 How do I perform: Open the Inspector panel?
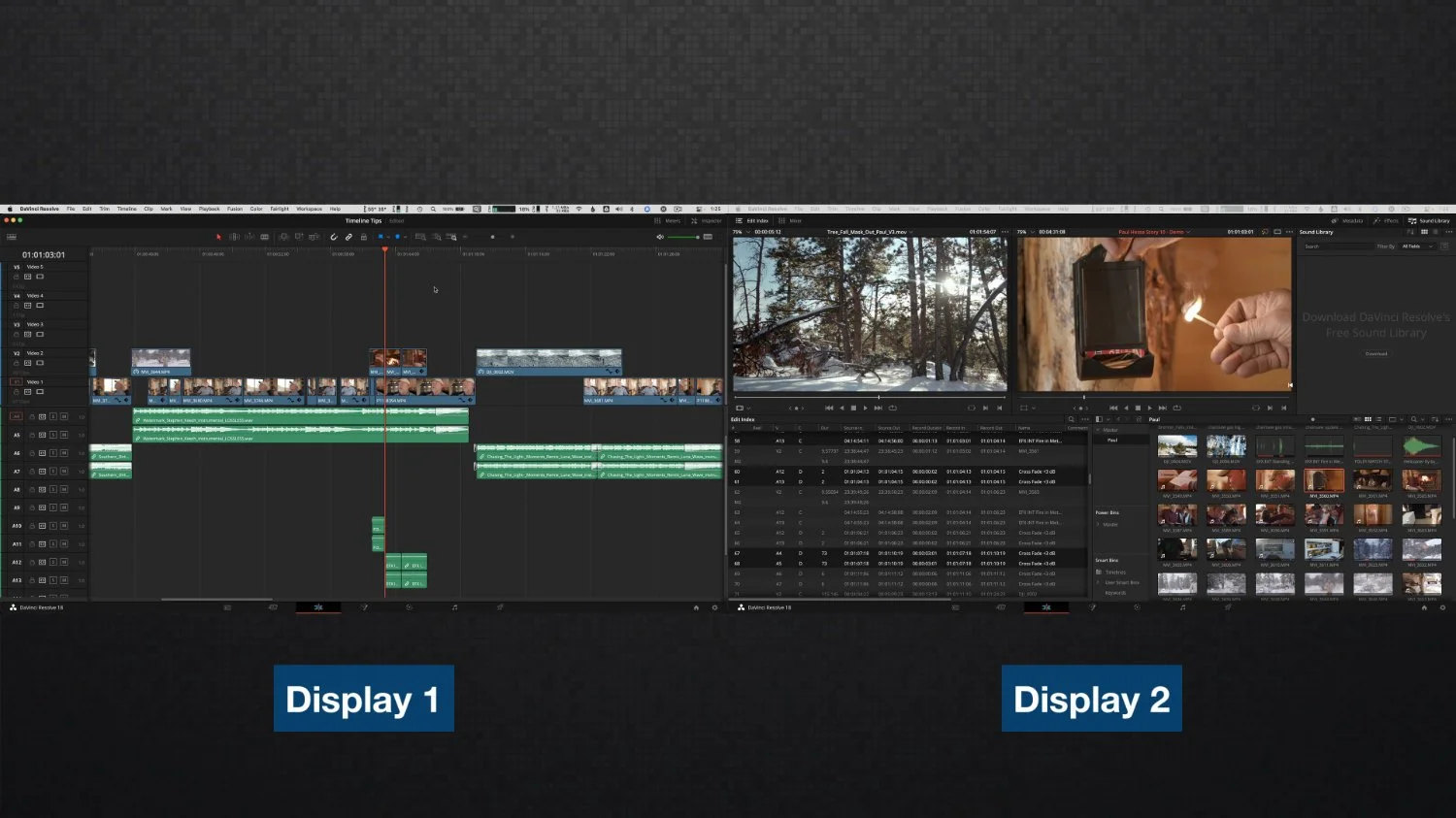click(x=709, y=220)
